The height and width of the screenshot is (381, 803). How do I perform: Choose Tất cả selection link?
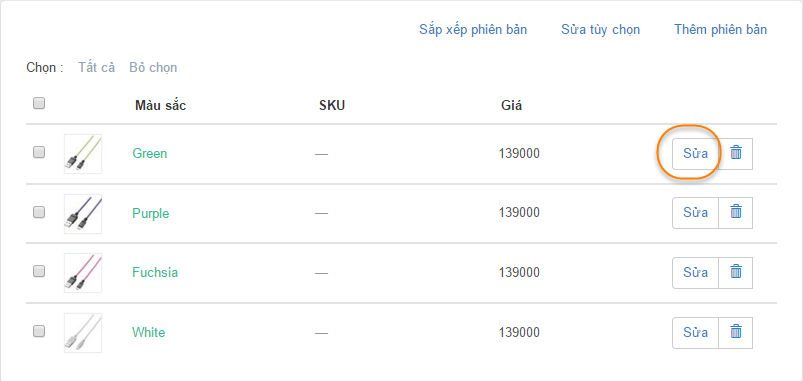click(x=96, y=67)
